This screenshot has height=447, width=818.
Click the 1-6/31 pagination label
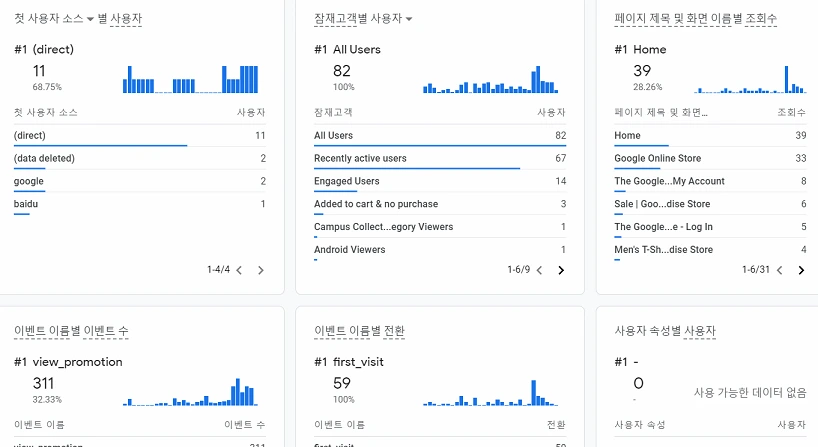(x=756, y=270)
